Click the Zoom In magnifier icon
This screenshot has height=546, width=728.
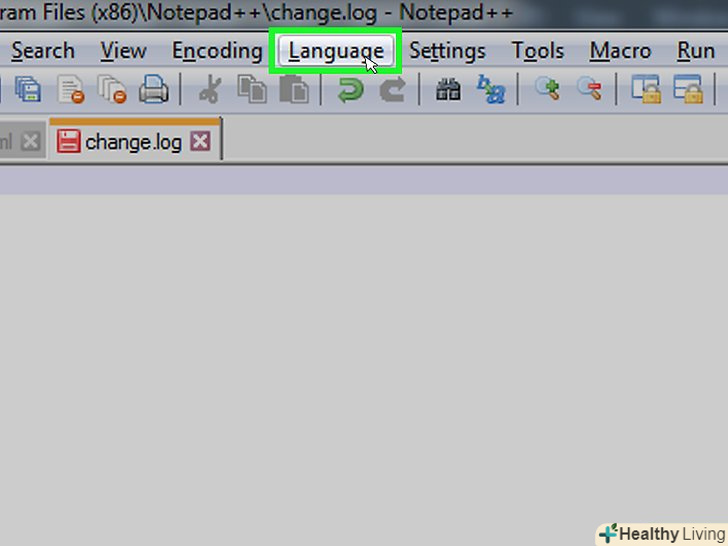(547, 89)
